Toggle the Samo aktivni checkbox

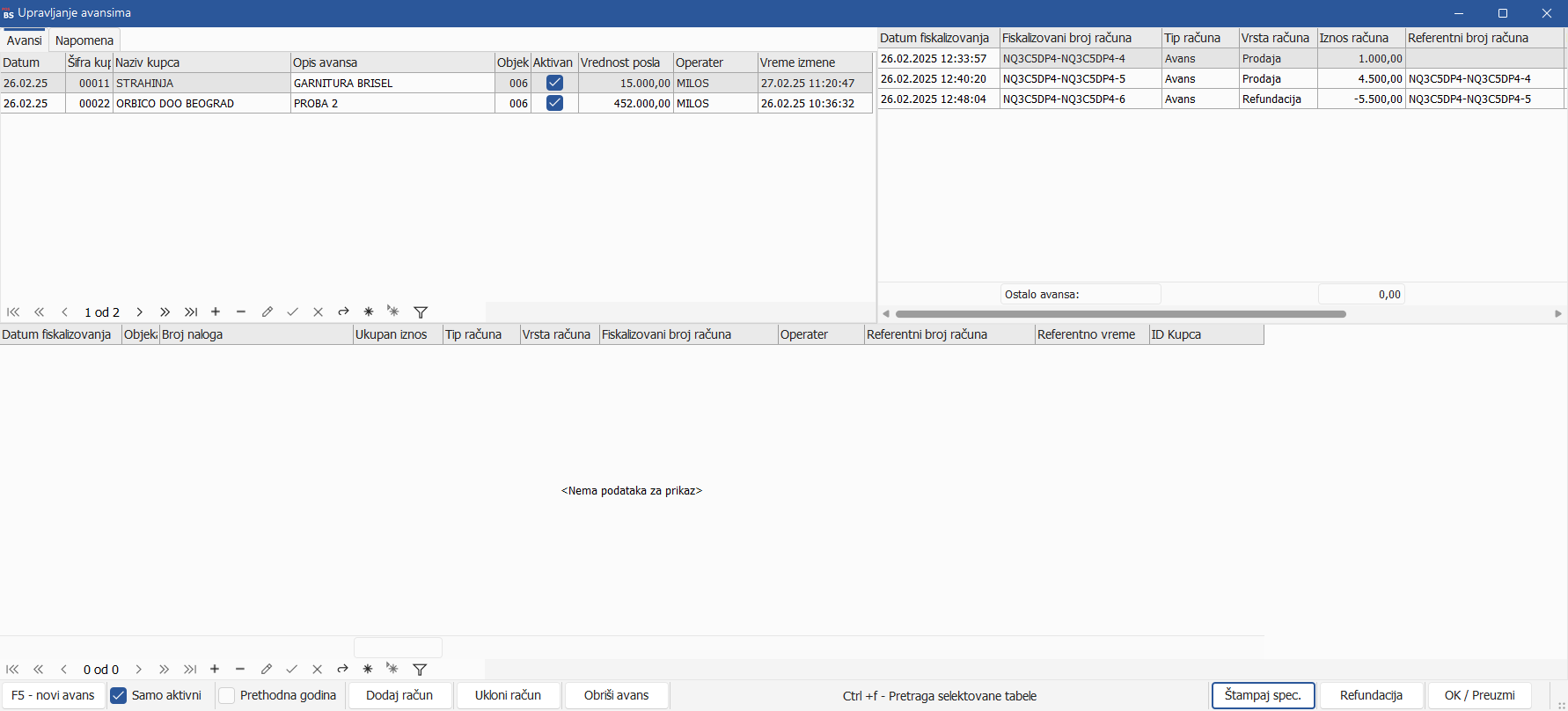click(119, 695)
